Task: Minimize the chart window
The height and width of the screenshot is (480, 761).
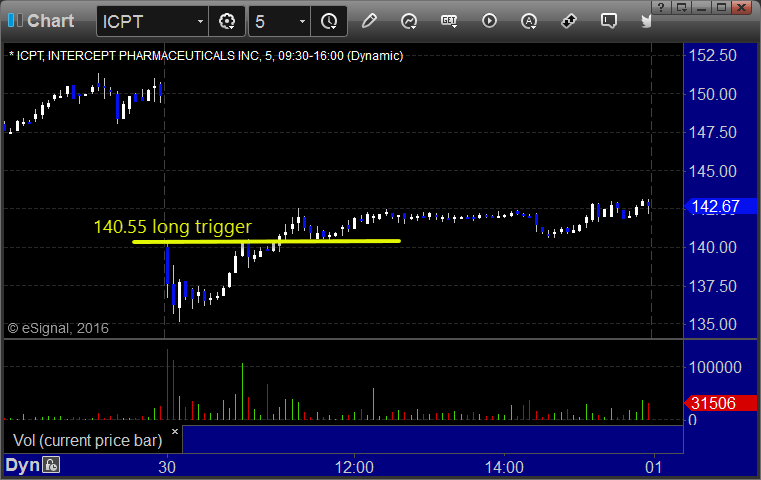Action: (x=701, y=7)
